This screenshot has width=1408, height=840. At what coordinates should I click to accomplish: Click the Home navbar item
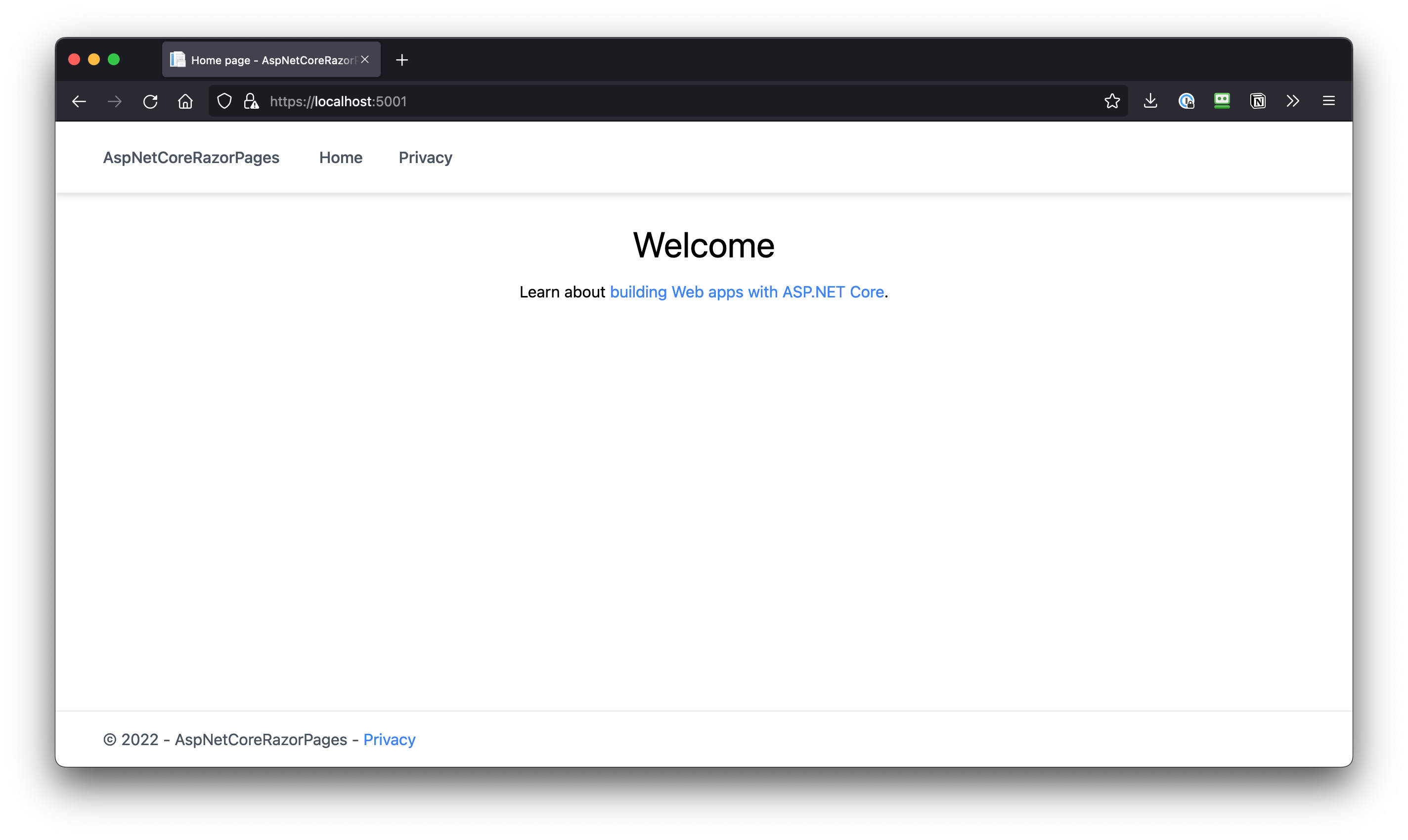[341, 158]
